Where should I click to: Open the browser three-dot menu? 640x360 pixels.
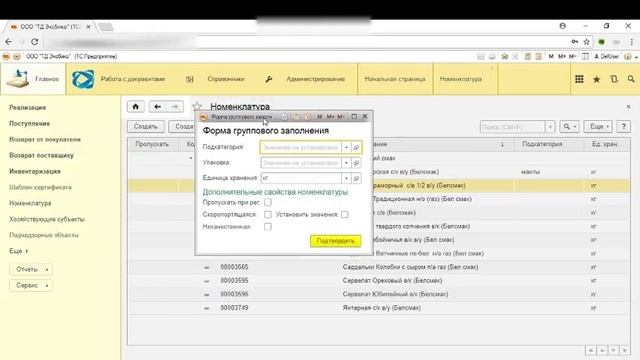tap(631, 42)
